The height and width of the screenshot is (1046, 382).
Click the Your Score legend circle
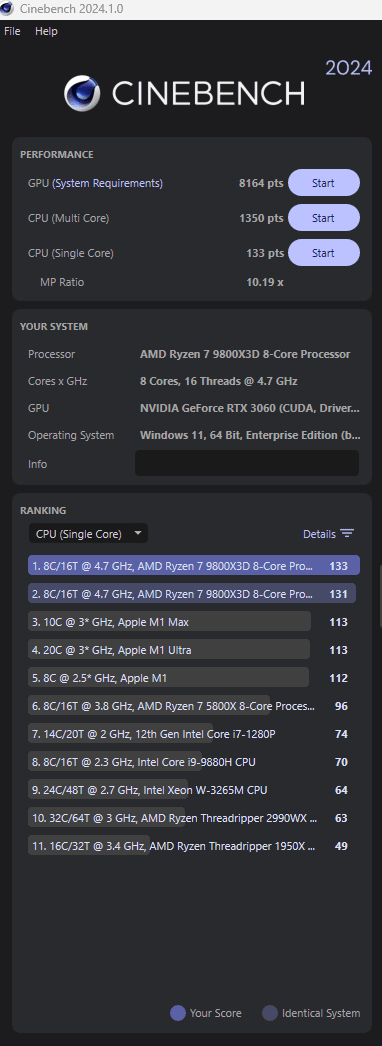click(x=178, y=1013)
